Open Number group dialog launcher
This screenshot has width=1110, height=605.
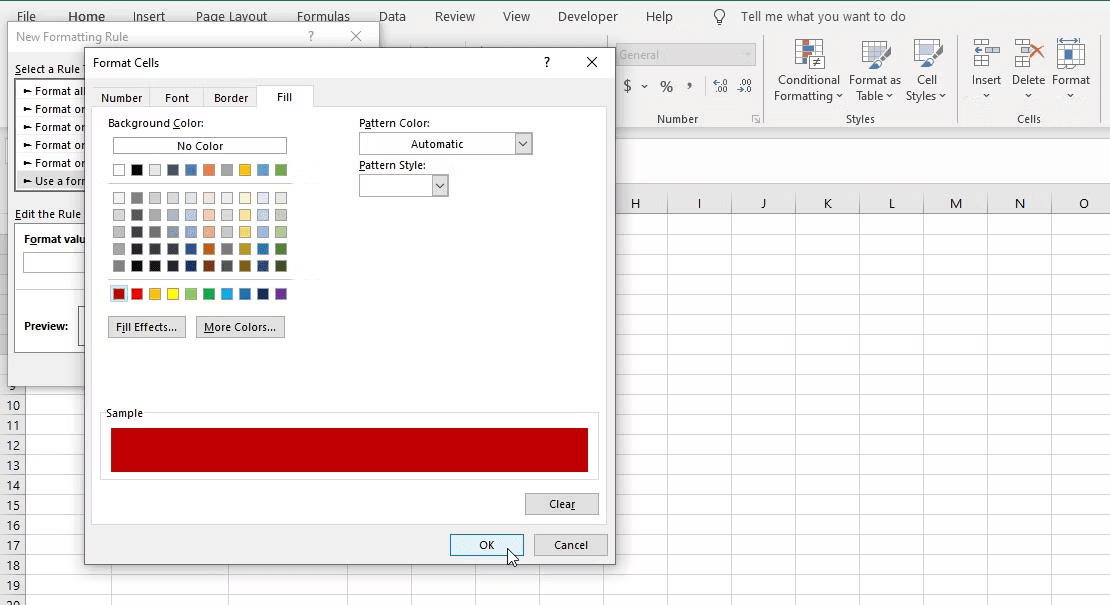point(755,120)
